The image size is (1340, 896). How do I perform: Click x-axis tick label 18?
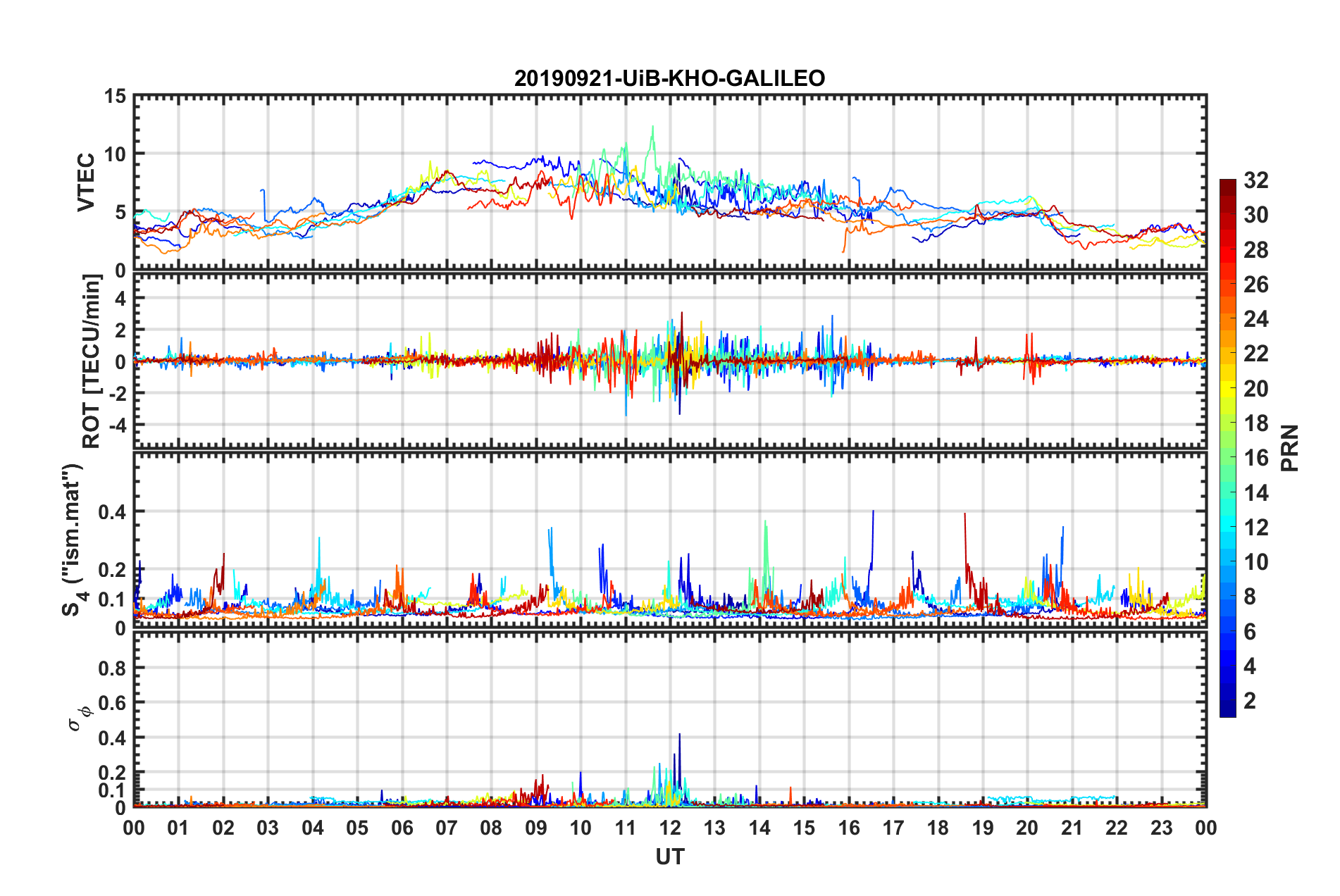point(938,828)
